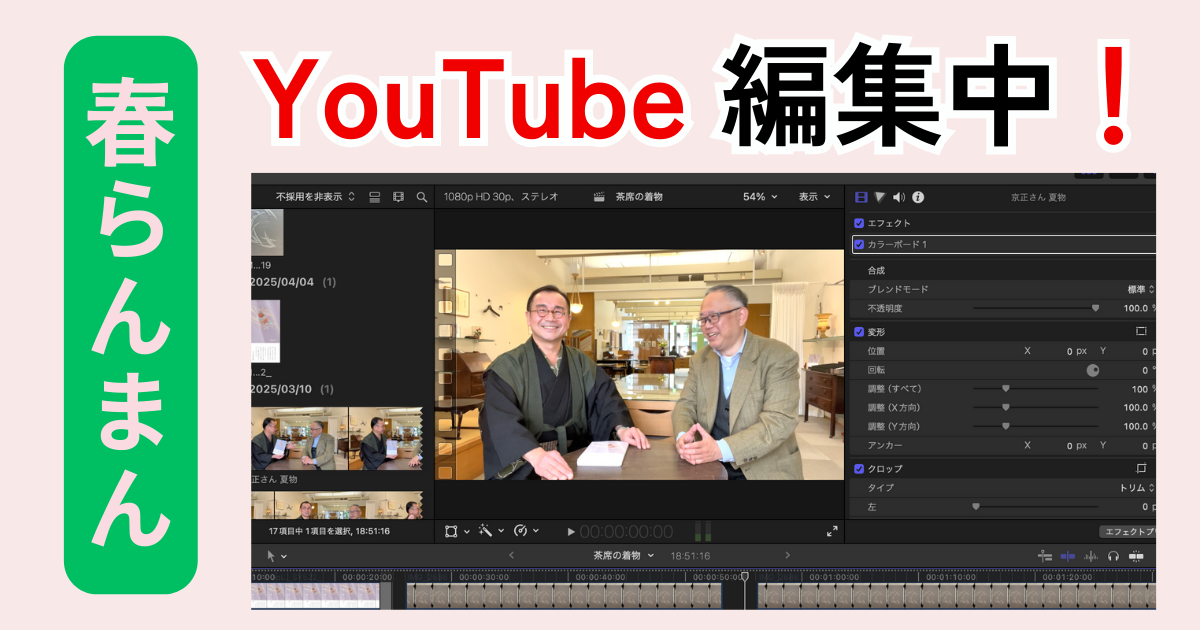
Task: Open the 54% zoom dropdown
Action: (x=760, y=197)
